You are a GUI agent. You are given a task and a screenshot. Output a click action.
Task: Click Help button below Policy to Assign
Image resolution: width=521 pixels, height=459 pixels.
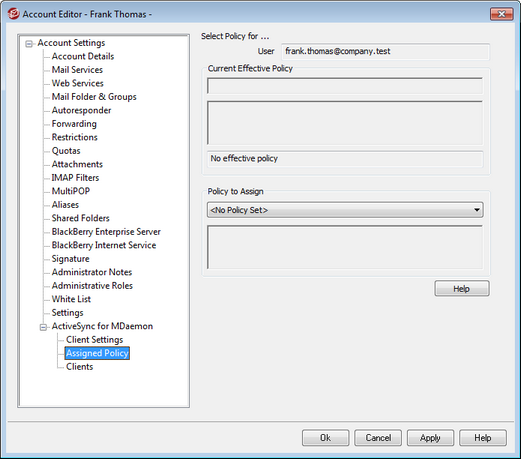click(x=462, y=288)
